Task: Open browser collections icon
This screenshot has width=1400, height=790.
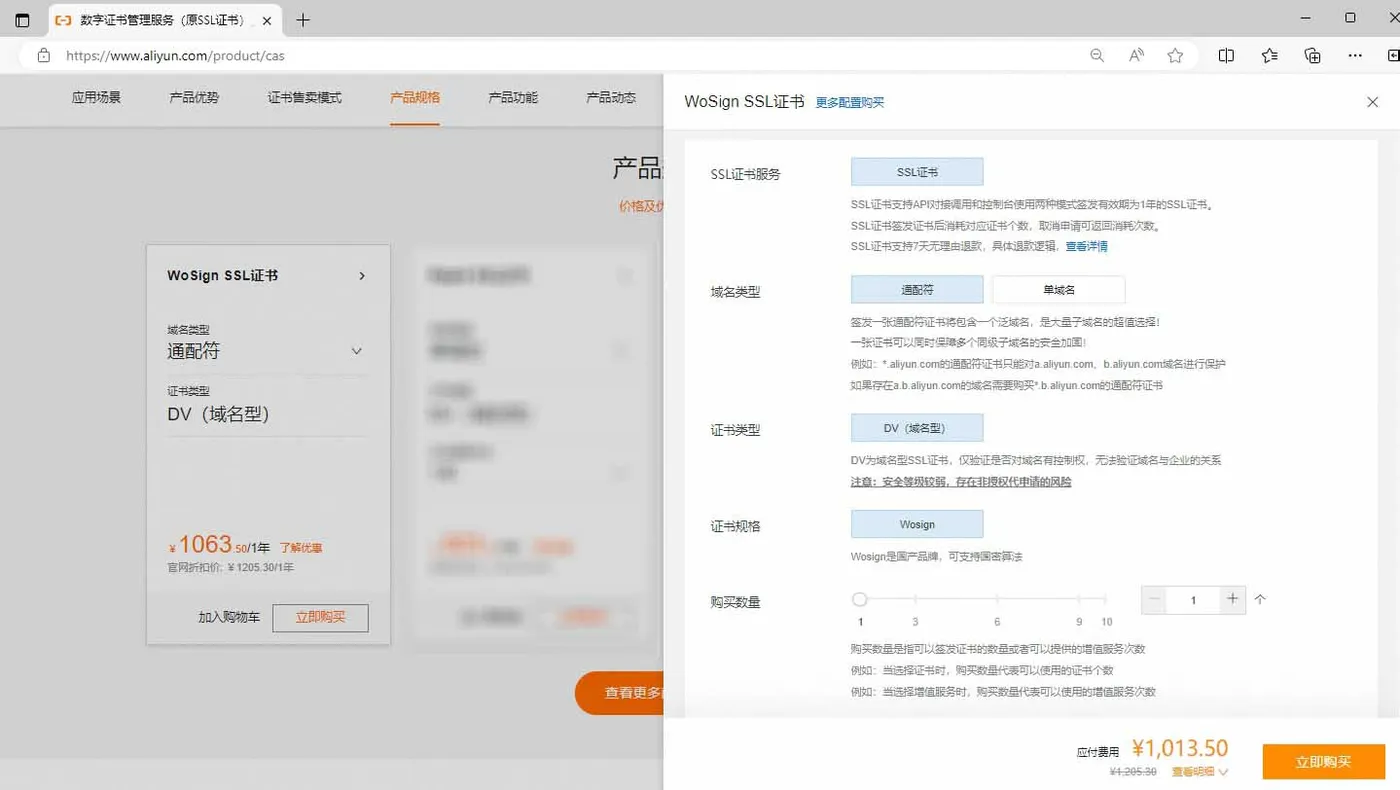Action: coord(1313,56)
